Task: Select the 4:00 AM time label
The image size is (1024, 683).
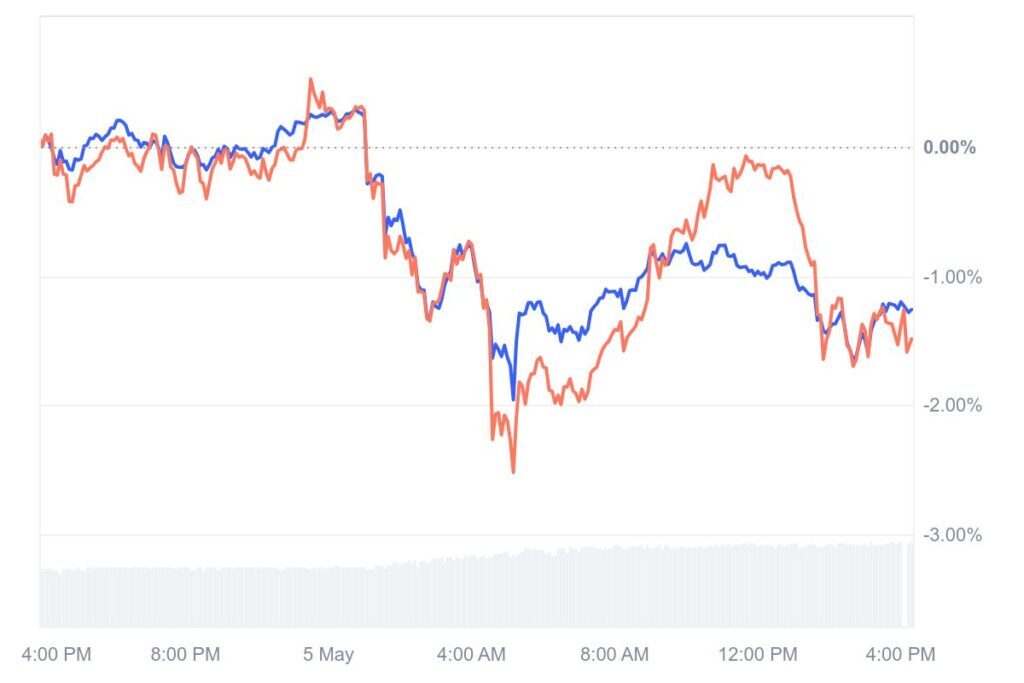Action: point(473,655)
